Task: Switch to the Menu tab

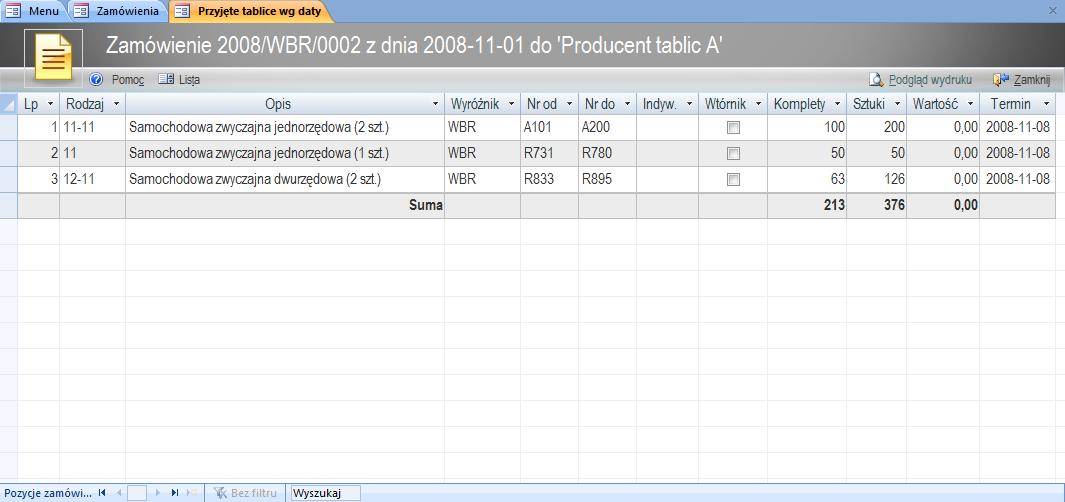Action: pos(33,10)
